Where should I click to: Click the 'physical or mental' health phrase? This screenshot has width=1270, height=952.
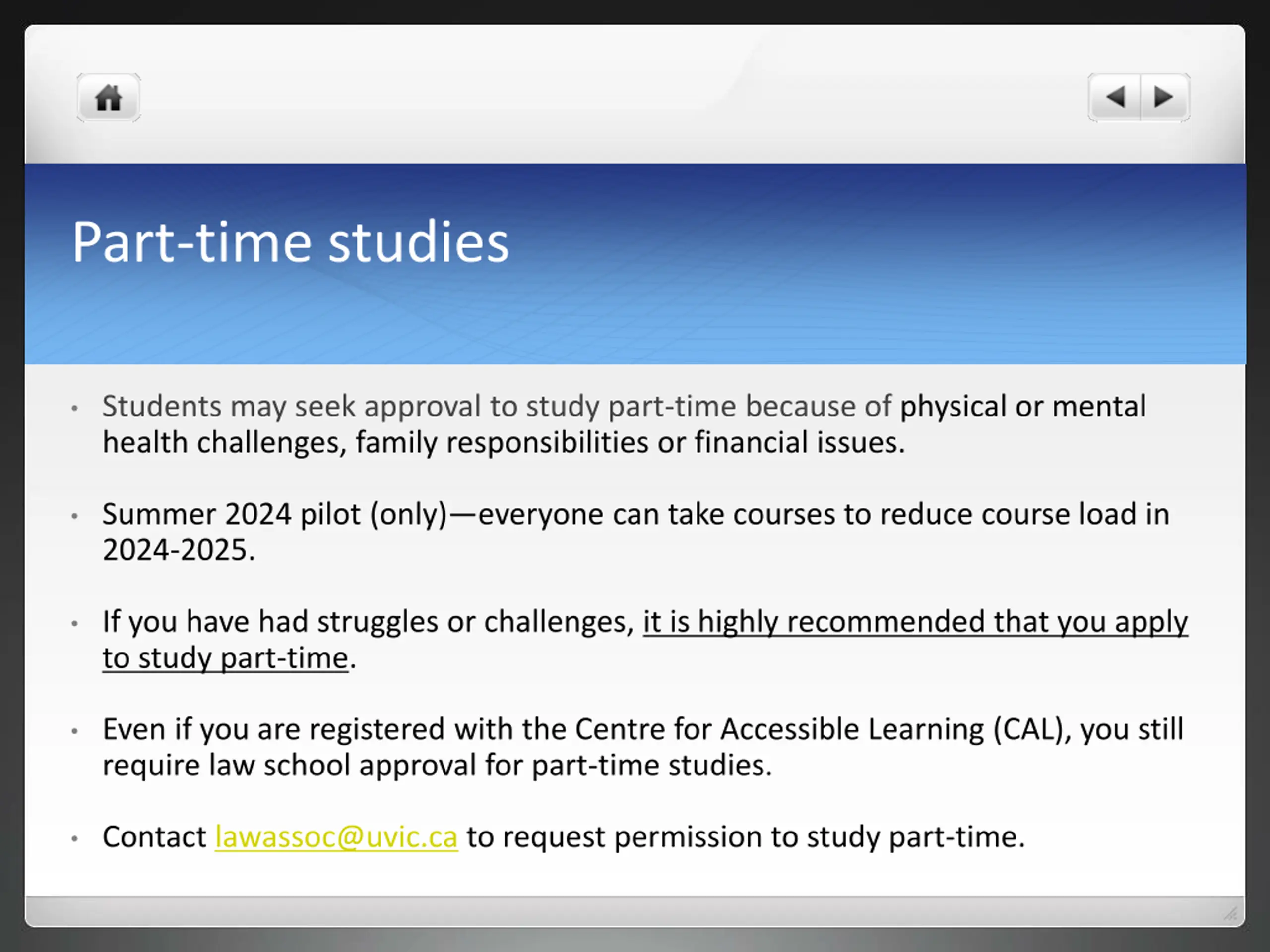1022,406
